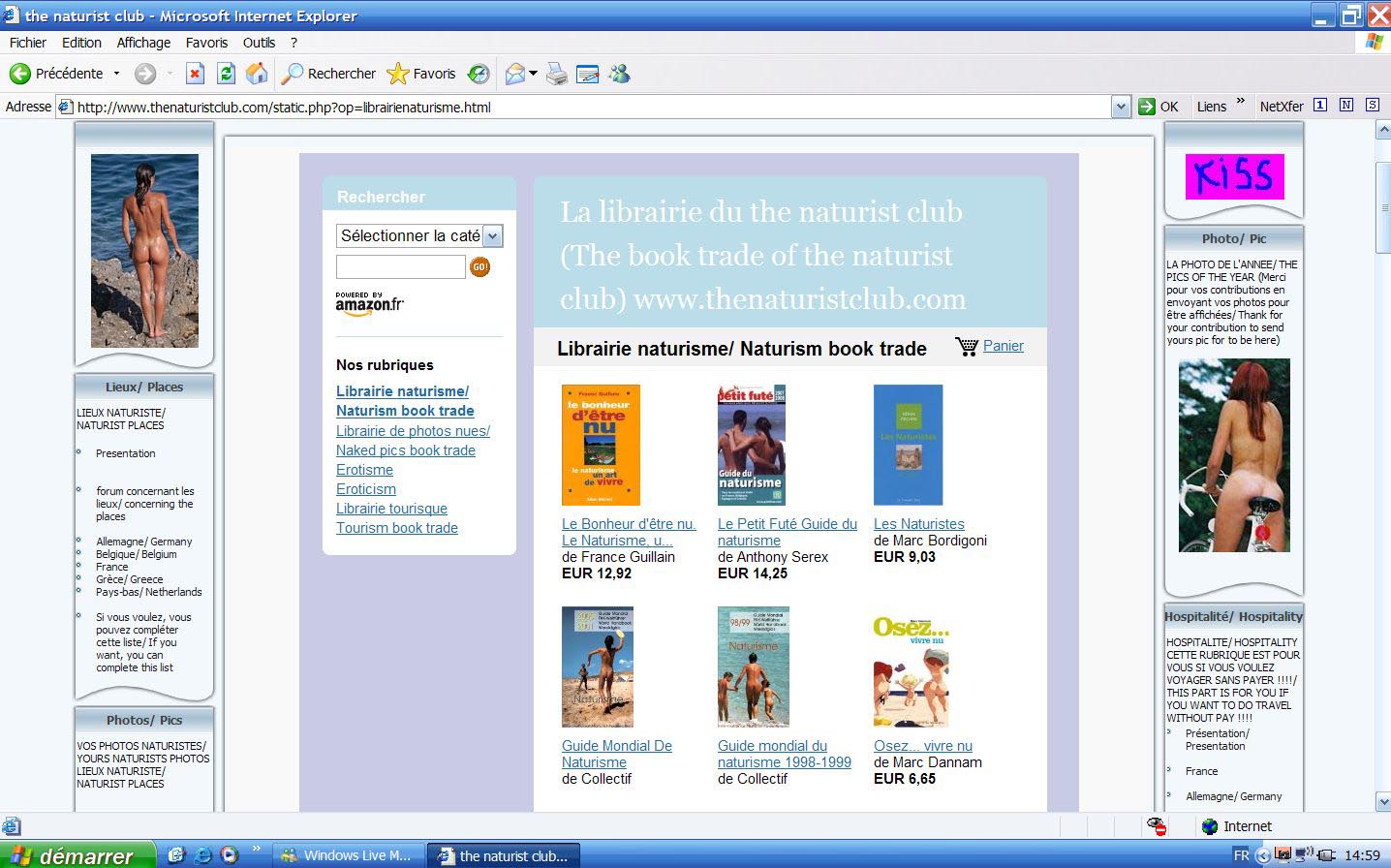Viewport: 1391px width, 868px height.
Task: Click the NetXfer 'S' icon
Action: tap(1373, 105)
